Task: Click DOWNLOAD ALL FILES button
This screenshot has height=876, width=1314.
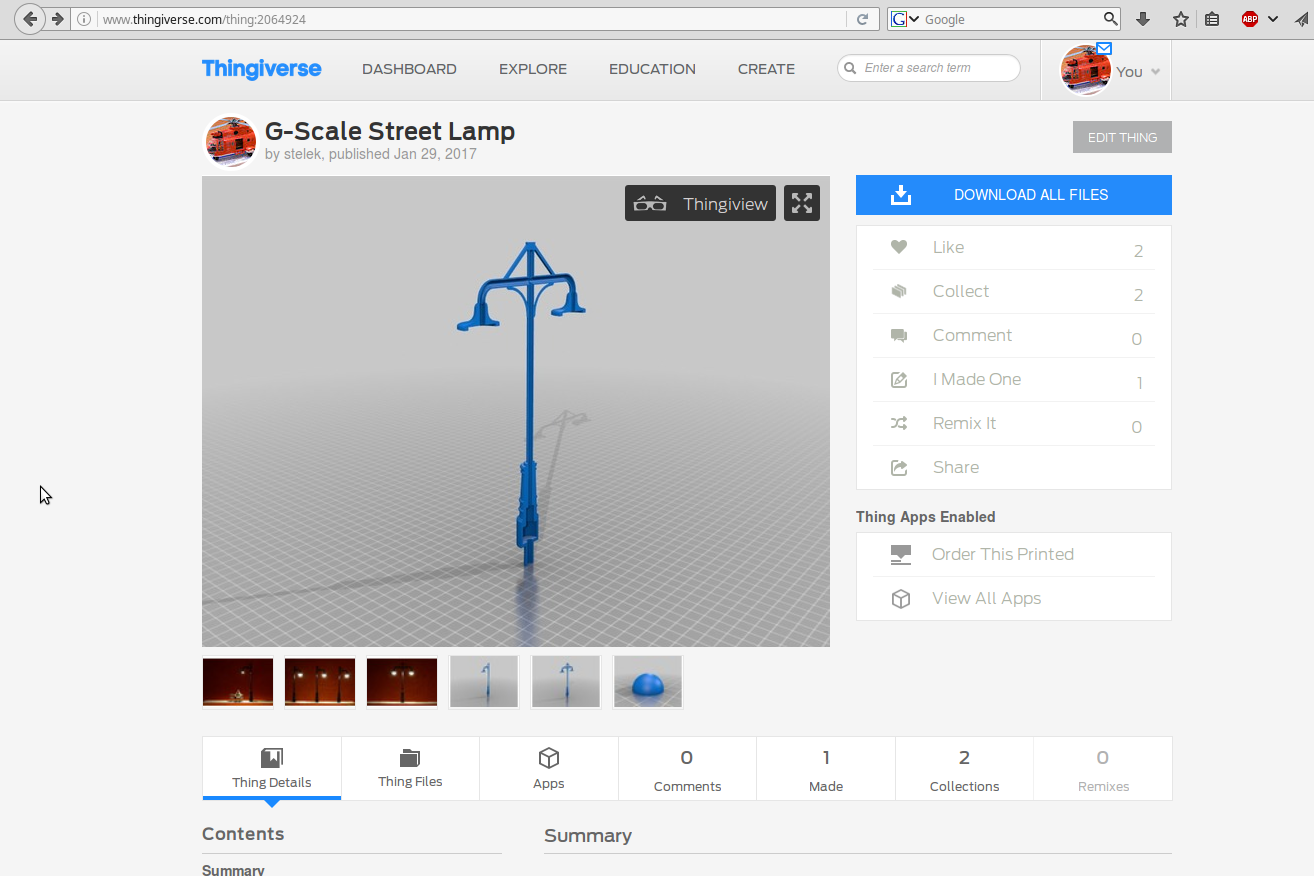Action: 1013,195
